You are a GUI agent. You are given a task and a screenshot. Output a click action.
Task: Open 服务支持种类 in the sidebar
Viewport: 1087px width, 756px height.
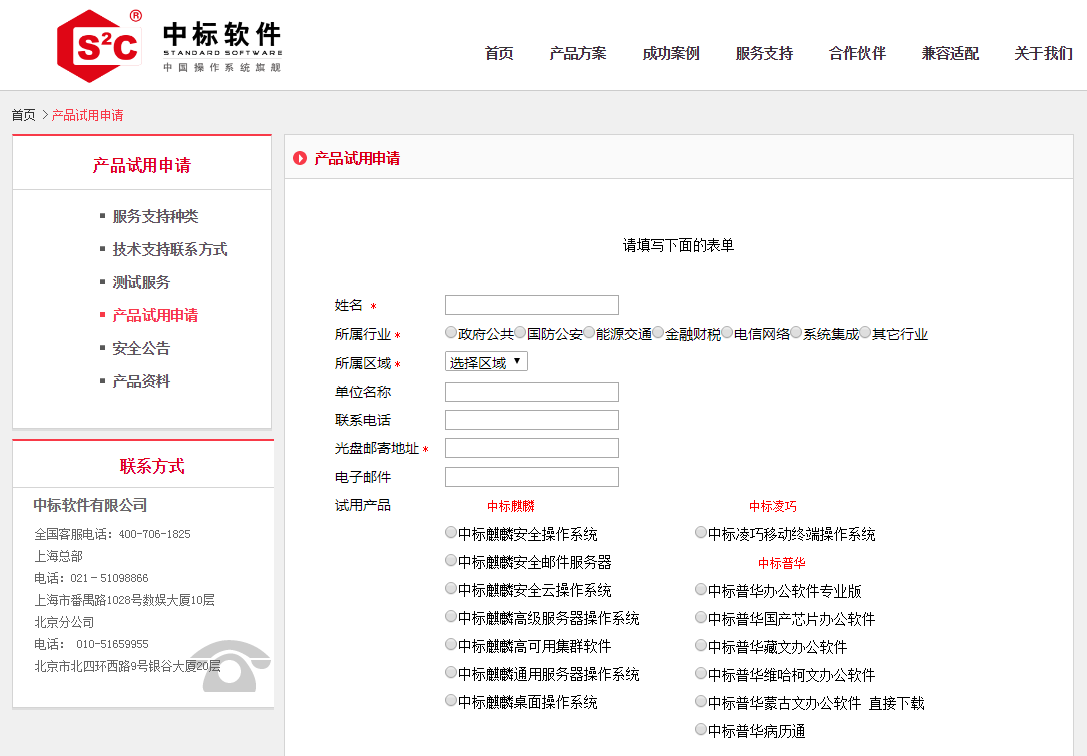(155, 216)
